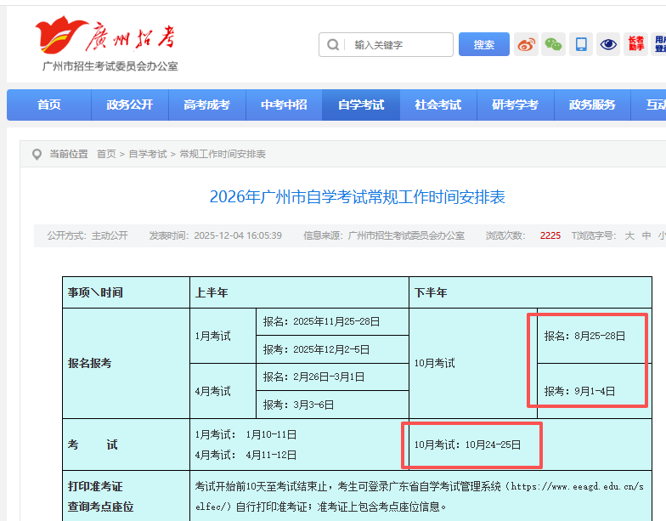
Task: Click the Weibo icon in header
Action: tap(526, 44)
